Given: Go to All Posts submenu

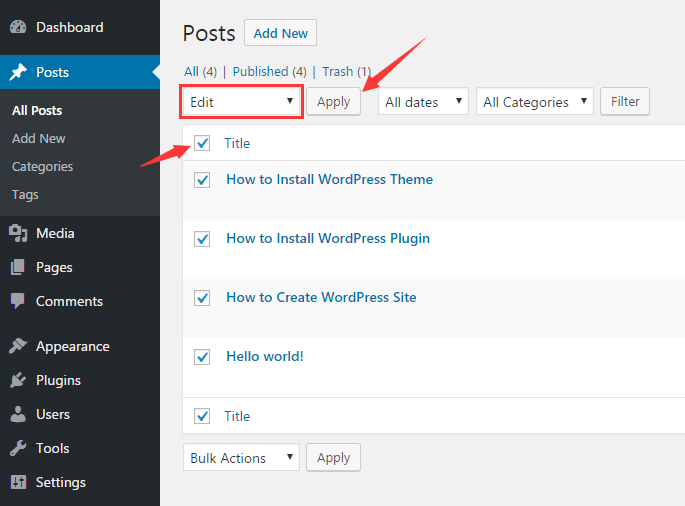Looking at the screenshot, I should 37,111.
